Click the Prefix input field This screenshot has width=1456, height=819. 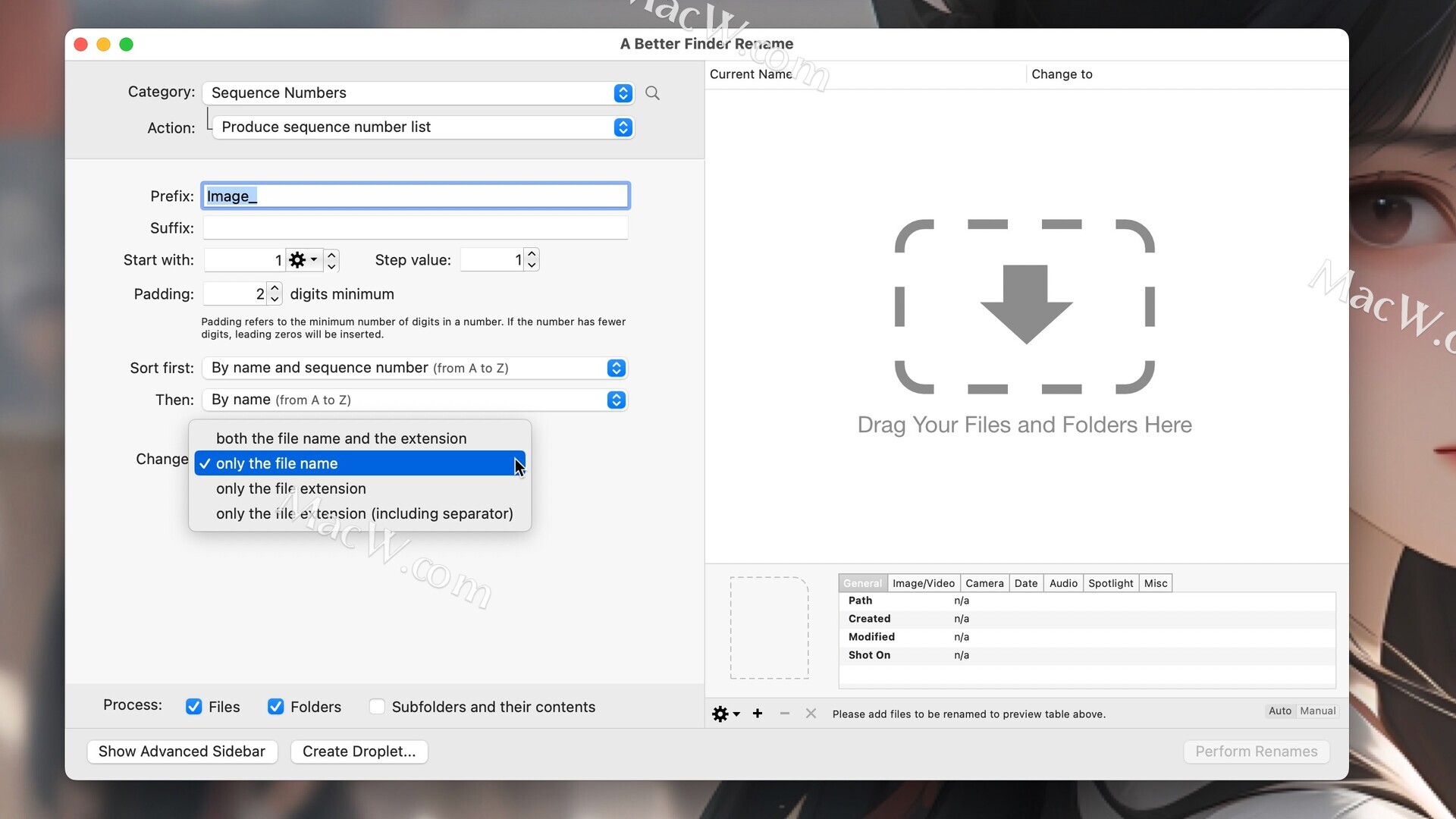click(x=416, y=196)
